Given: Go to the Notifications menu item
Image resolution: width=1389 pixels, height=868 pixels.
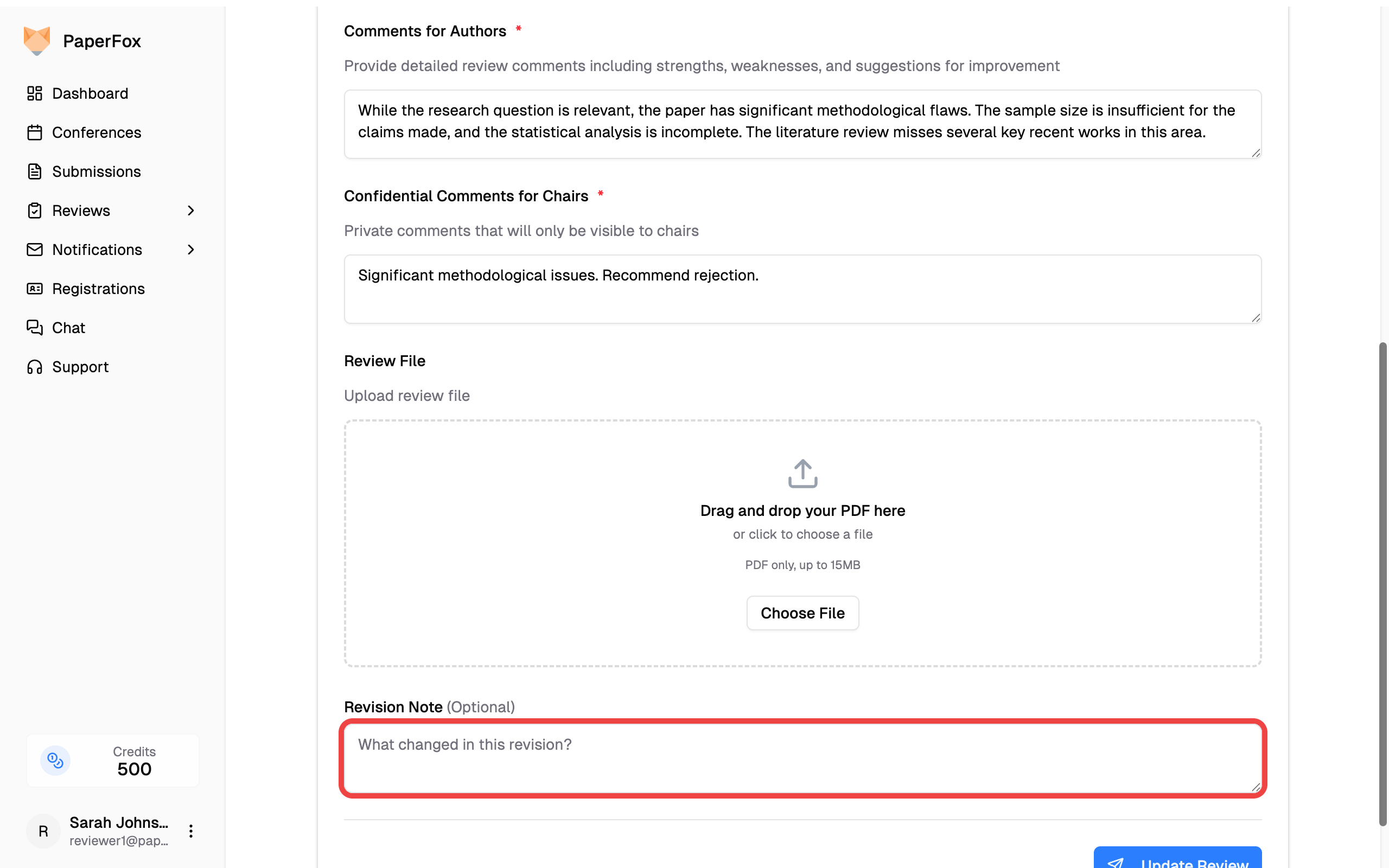Looking at the screenshot, I should [x=97, y=250].
